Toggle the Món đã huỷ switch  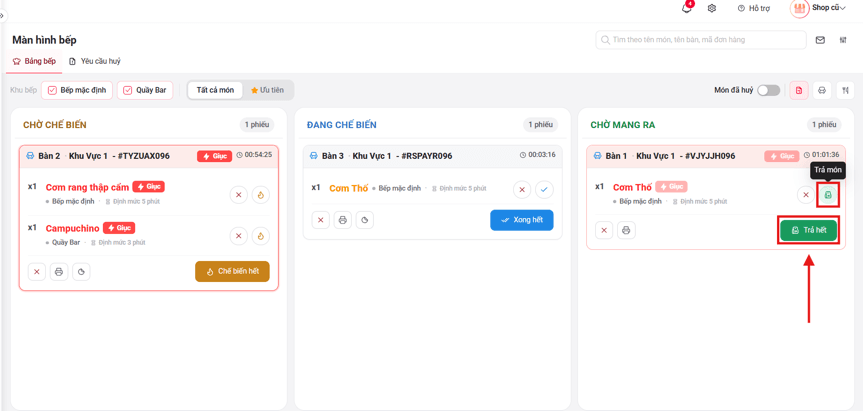768,90
